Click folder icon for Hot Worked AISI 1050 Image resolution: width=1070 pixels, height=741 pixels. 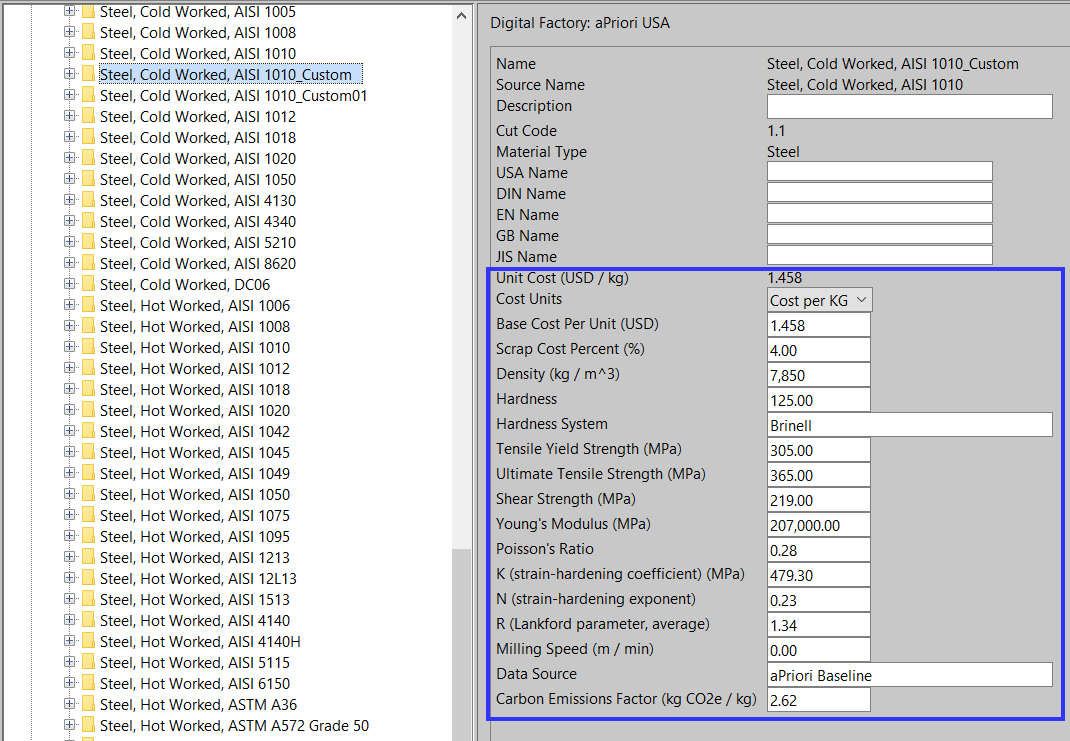[x=88, y=495]
